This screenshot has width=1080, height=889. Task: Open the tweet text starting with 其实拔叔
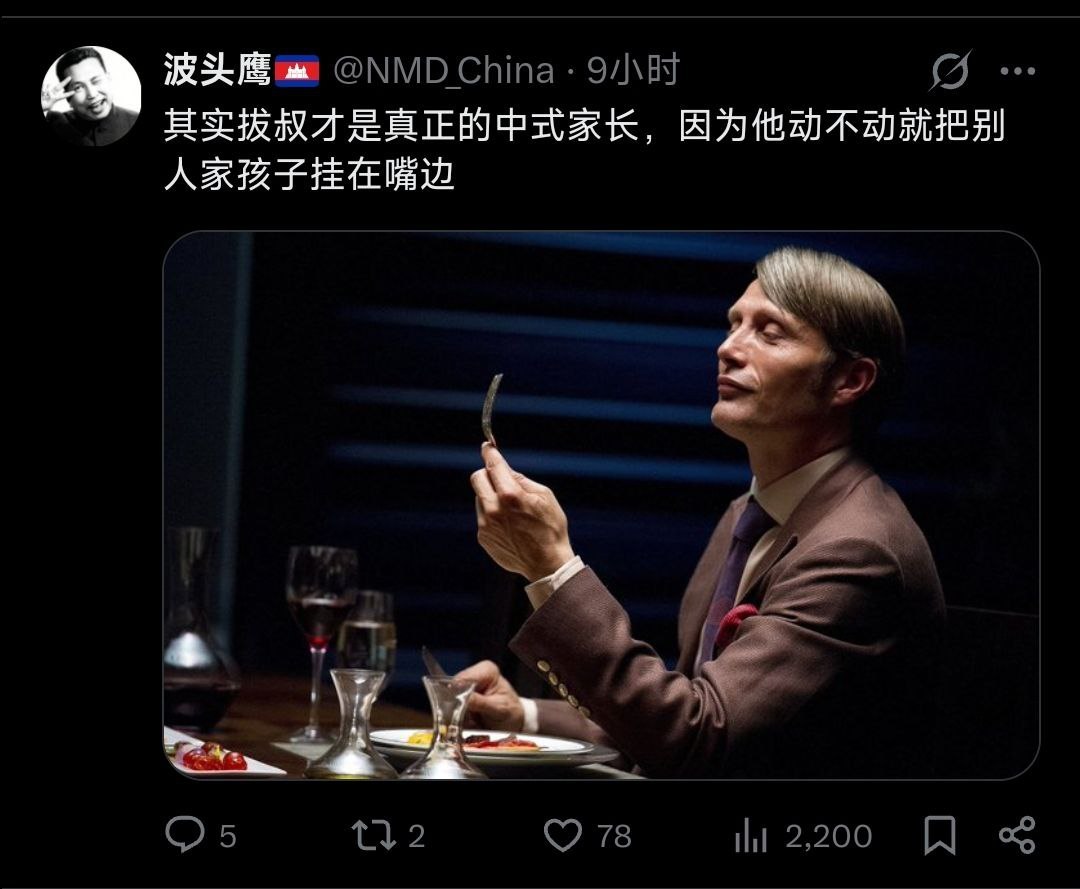coord(584,149)
